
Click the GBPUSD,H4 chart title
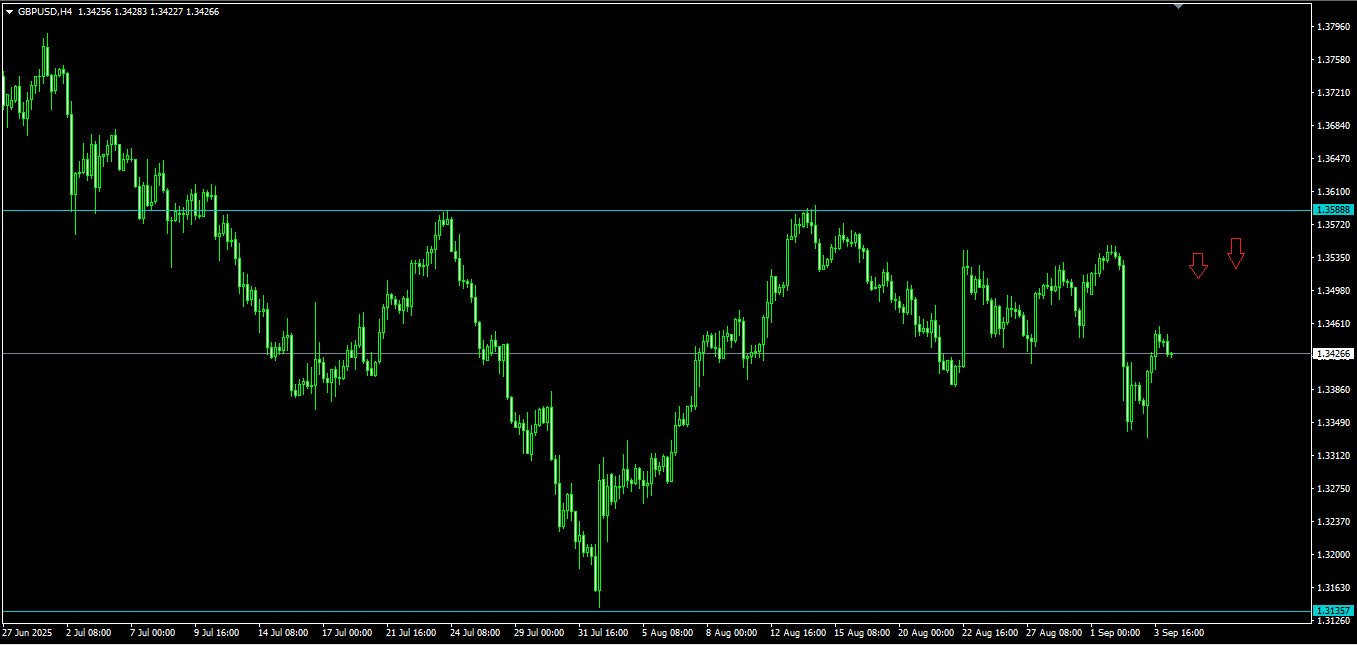[x=45, y=12]
